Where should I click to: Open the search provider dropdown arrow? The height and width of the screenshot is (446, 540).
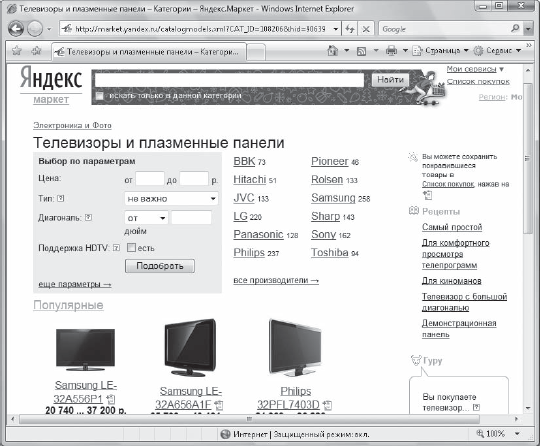528,29
